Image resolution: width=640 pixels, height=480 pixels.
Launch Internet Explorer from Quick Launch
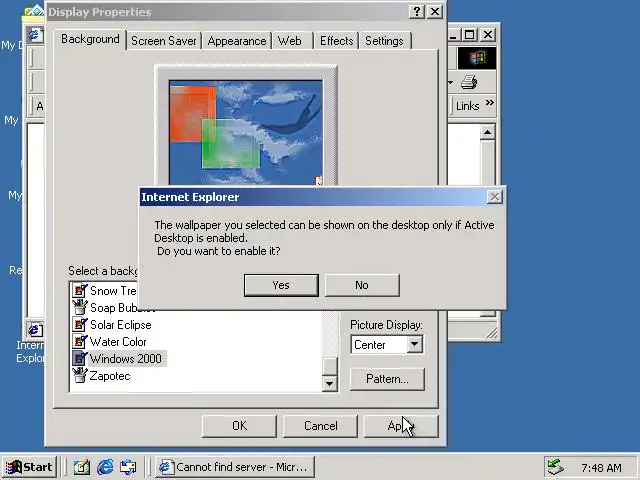(x=105, y=467)
